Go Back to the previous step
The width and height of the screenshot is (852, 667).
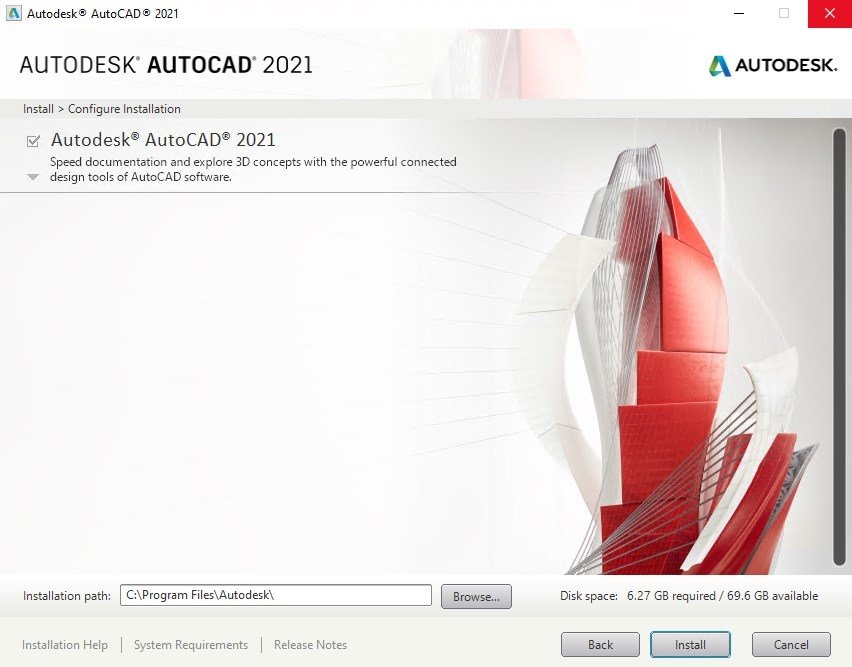click(x=600, y=645)
